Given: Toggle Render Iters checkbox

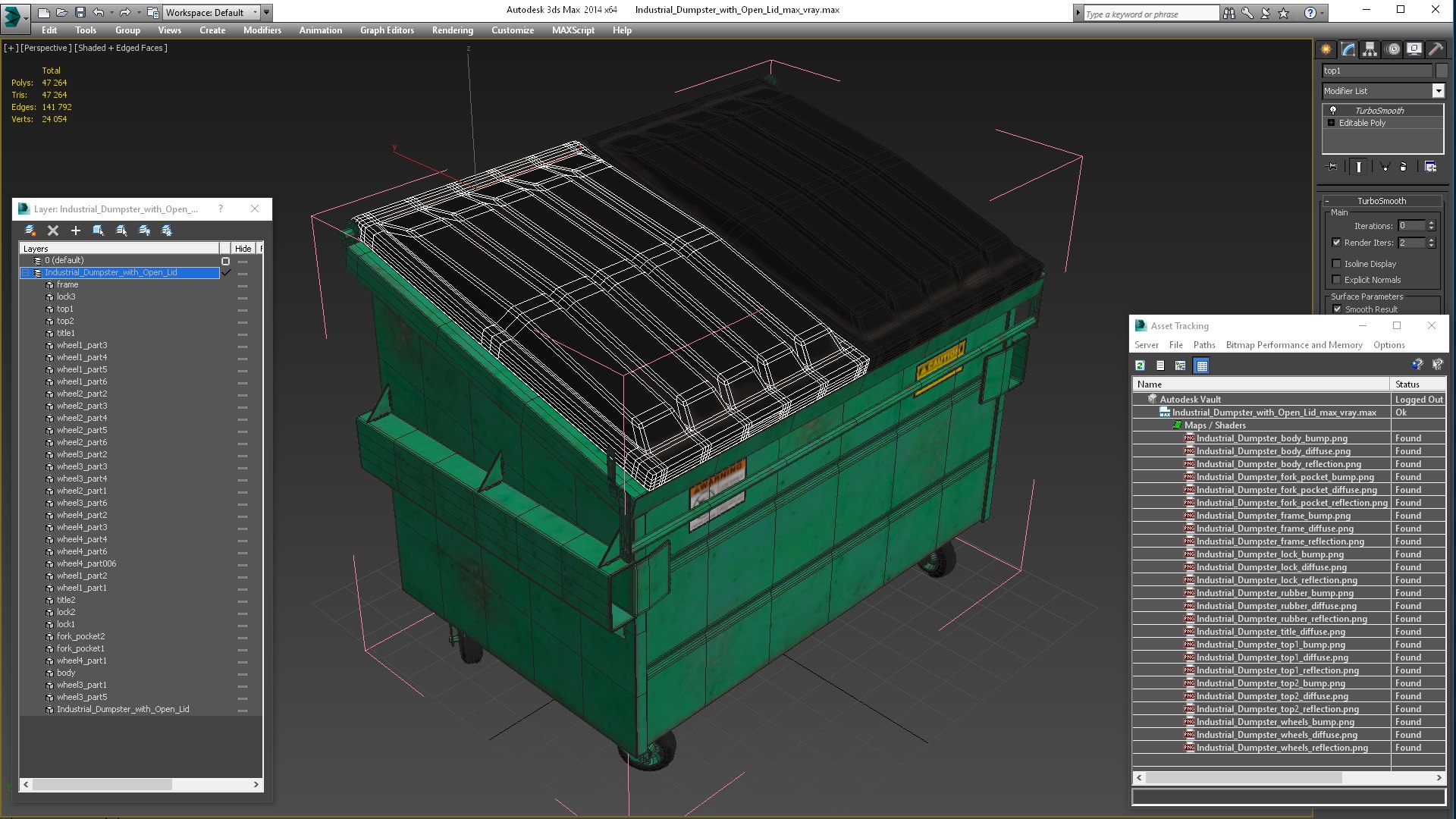Looking at the screenshot, I should (1336, 243).
